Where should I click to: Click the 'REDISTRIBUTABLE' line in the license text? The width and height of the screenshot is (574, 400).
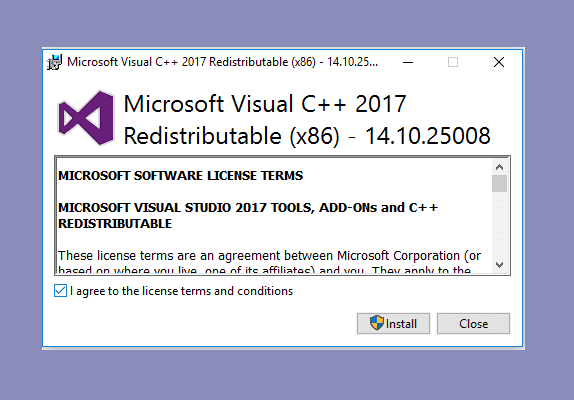click(x=115, y=224)
